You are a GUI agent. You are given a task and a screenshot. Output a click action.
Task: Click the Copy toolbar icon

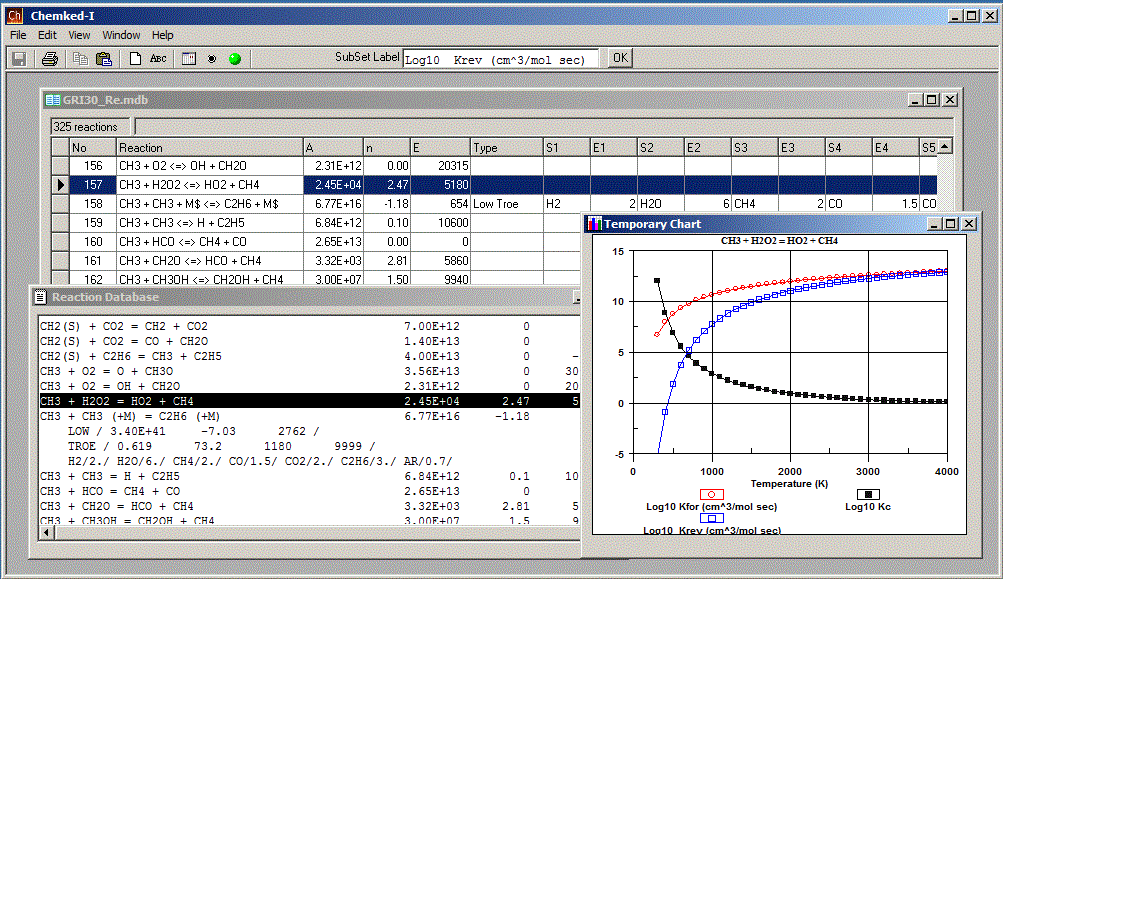coord(80,59)
